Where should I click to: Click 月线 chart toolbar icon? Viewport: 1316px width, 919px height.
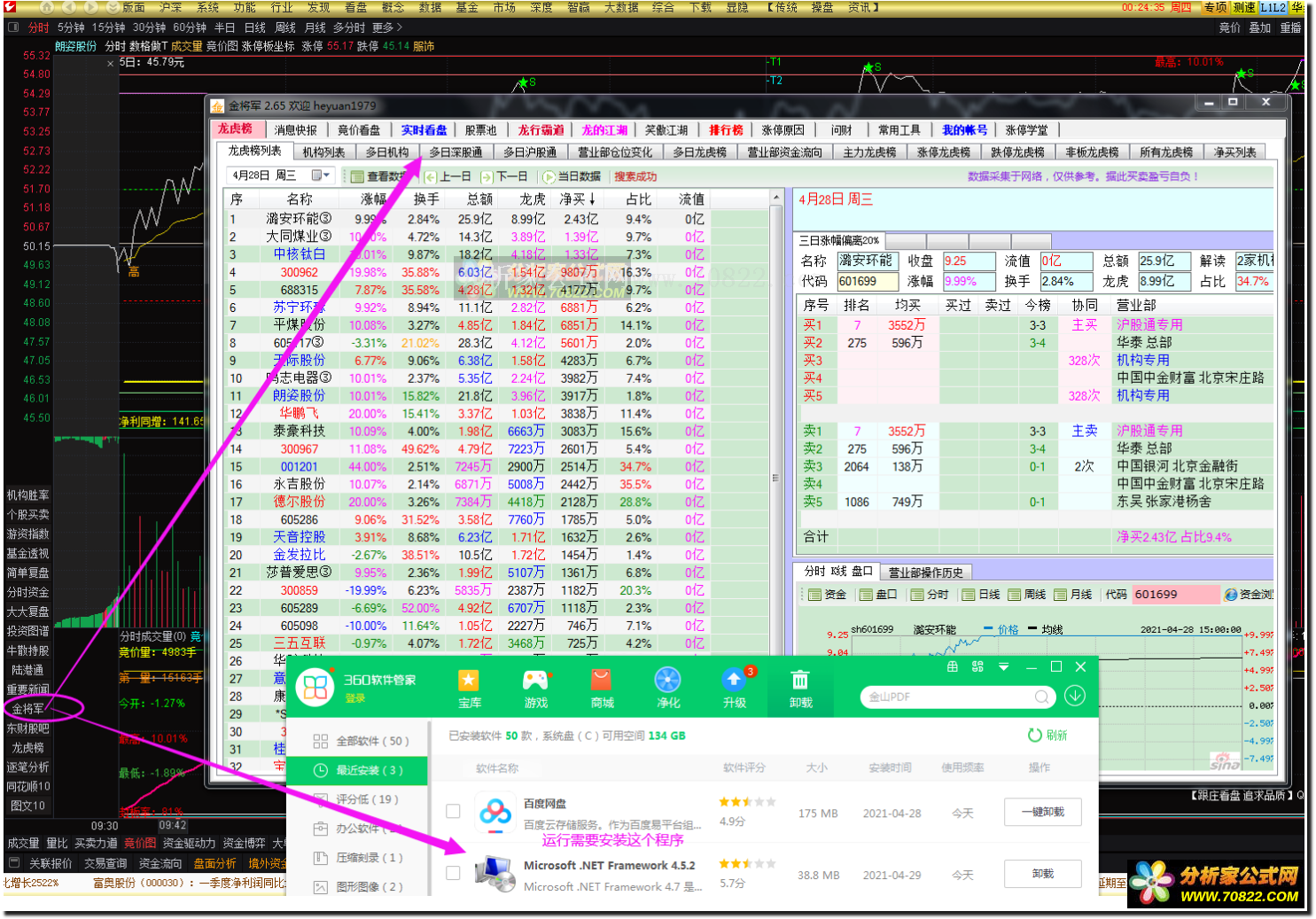[x=1061, y=595]
